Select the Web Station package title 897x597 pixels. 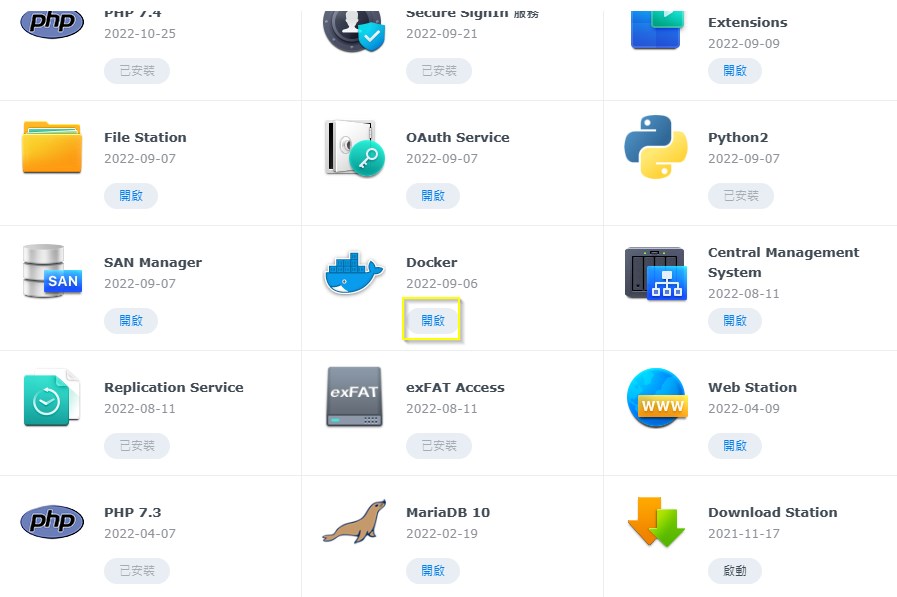pos(752,387)
